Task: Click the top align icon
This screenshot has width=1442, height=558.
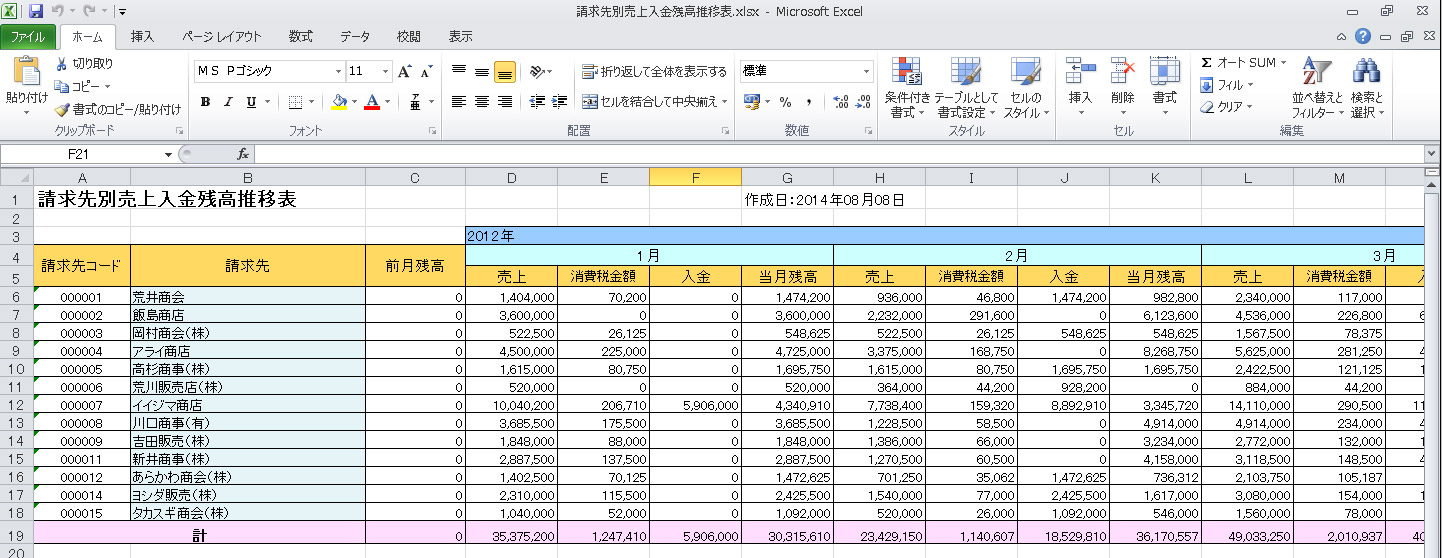Action: (x=459, y=71)
